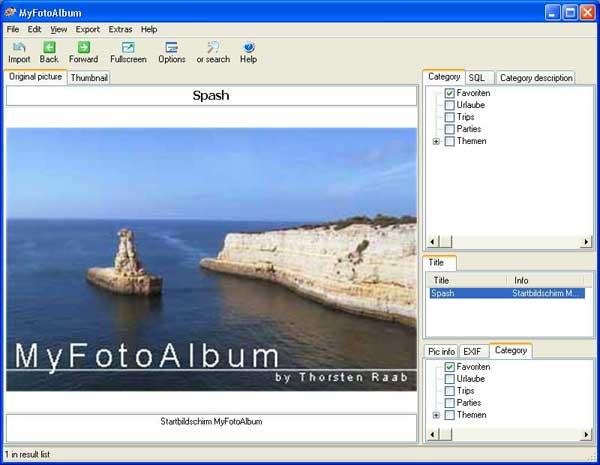Screen dimensions: 600x465
Task: Uncheck Favoriten in bottom Category panel
Action: click(x=450, y=367)
